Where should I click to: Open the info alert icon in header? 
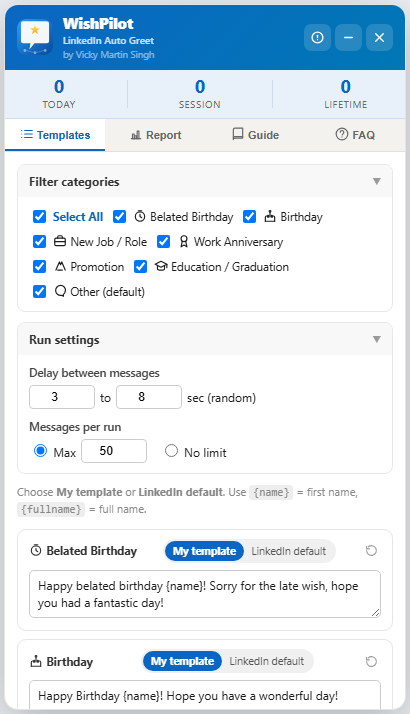[x=318, y=37]
